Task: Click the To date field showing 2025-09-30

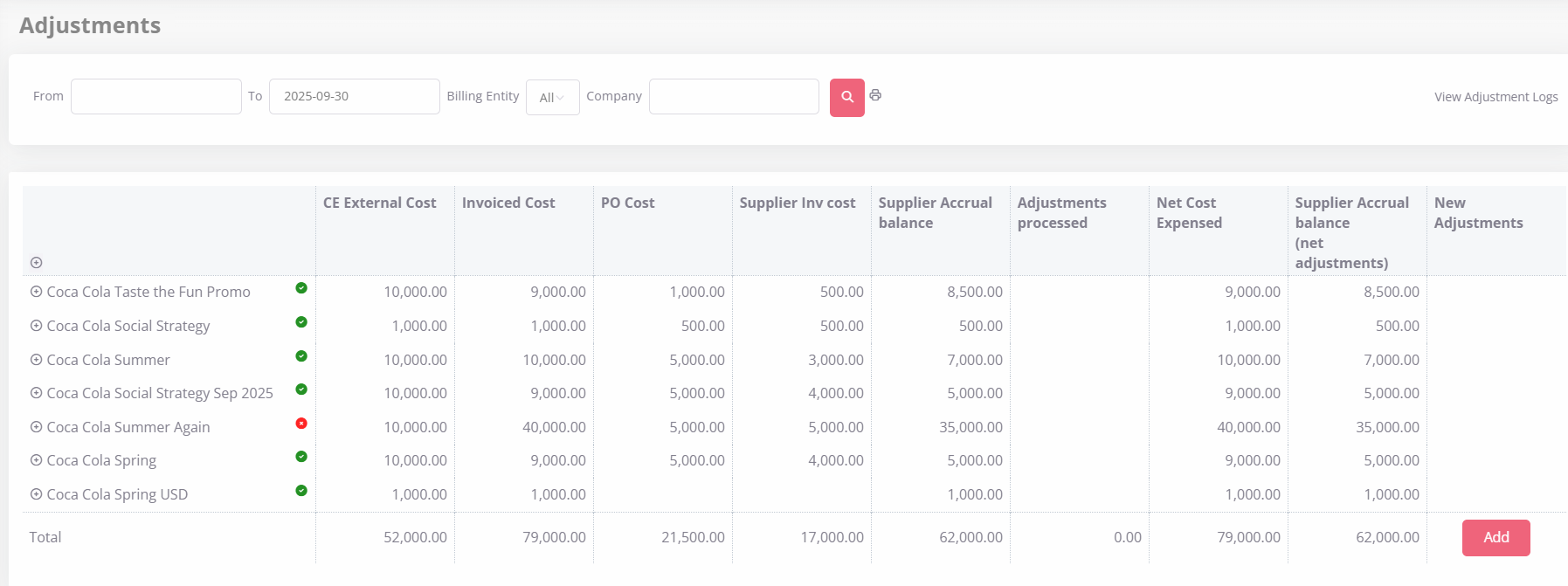Action: [x=354, y=96]
